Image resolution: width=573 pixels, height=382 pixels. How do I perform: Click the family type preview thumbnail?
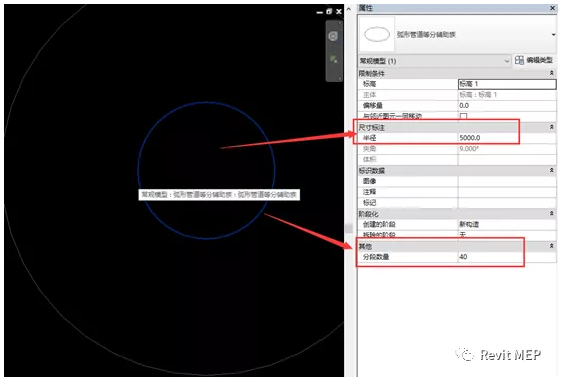(377, 34)
